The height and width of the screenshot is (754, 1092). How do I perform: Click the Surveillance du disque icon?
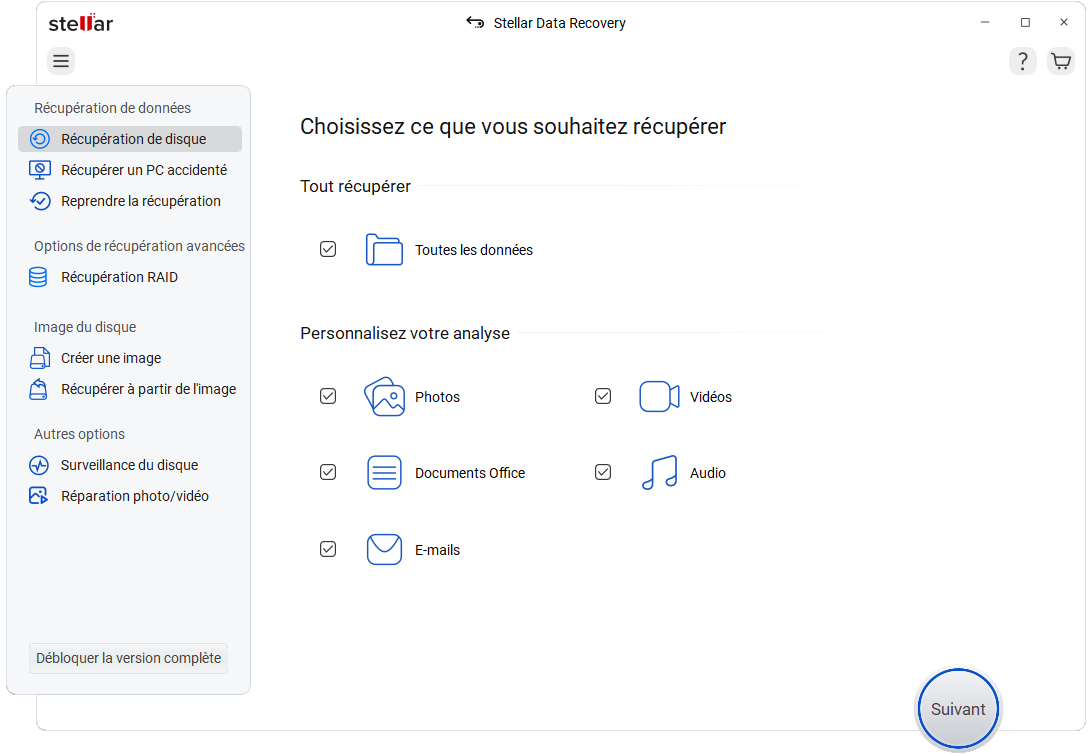pyautogui.click(x=39, y=465)
